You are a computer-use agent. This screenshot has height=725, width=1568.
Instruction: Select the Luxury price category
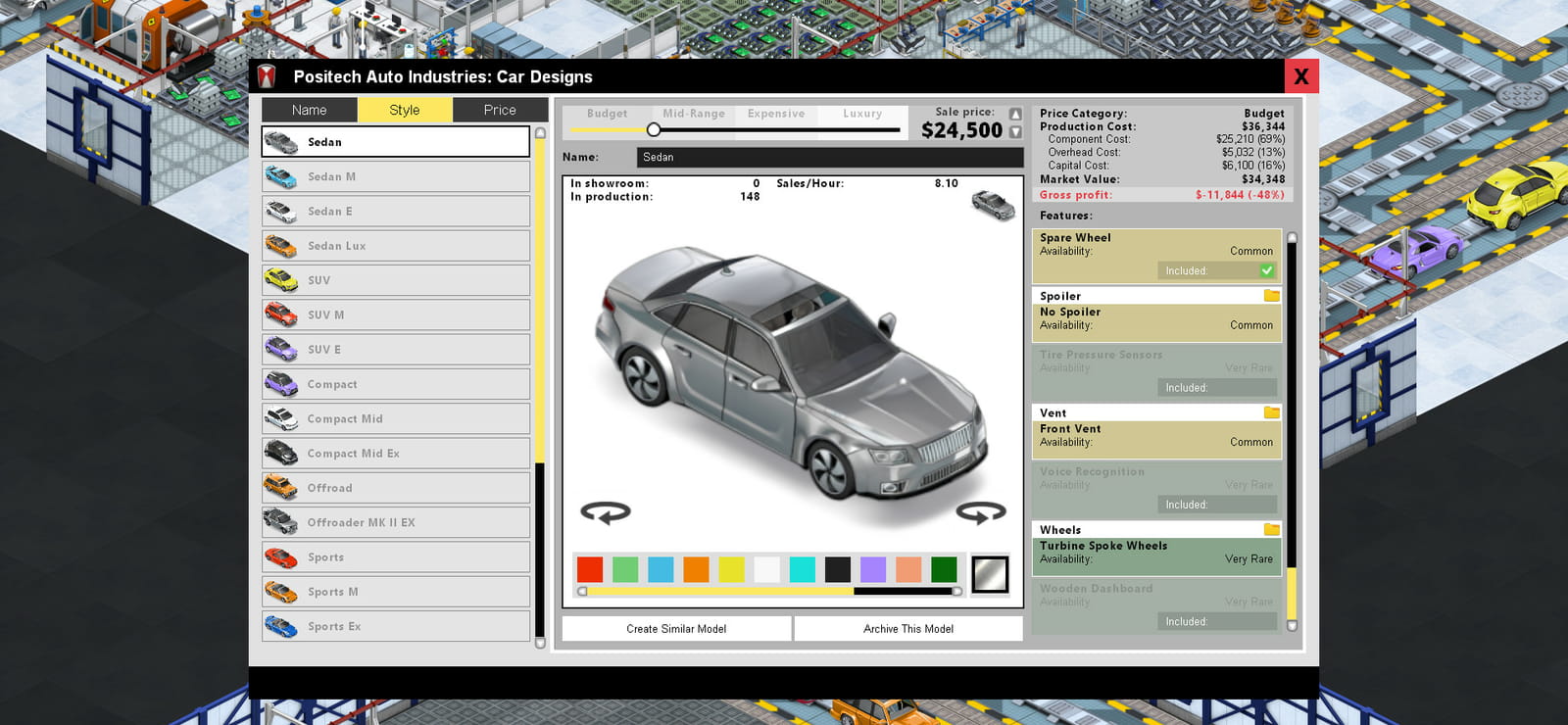[862, 114]
